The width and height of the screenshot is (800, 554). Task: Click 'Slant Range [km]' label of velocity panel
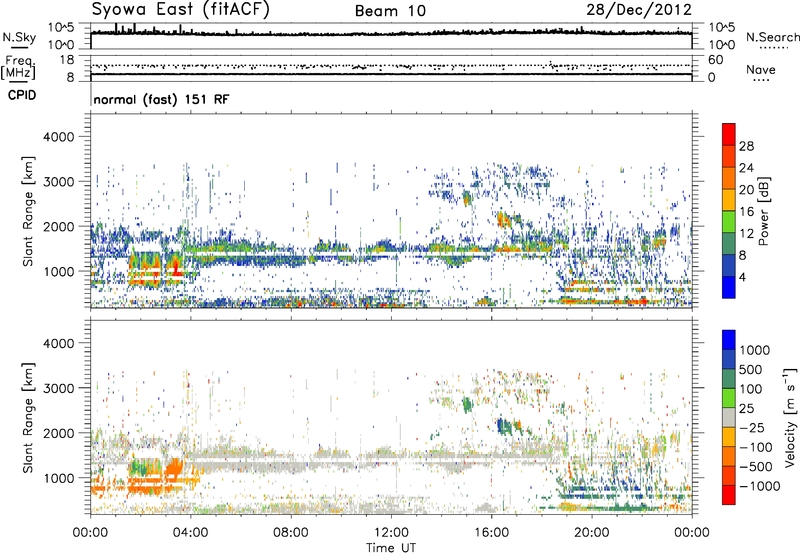pos(28,418)
